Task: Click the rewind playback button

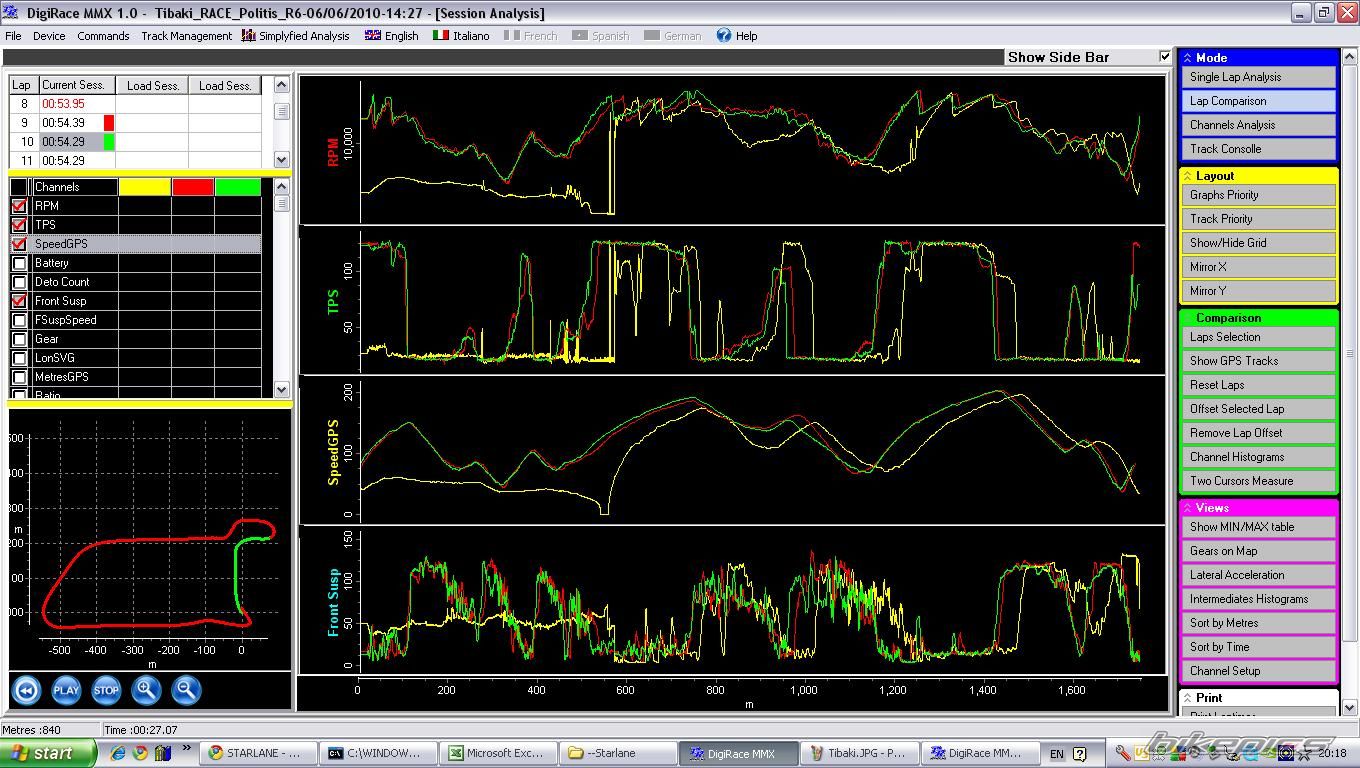Action: (x=27, y=690)
